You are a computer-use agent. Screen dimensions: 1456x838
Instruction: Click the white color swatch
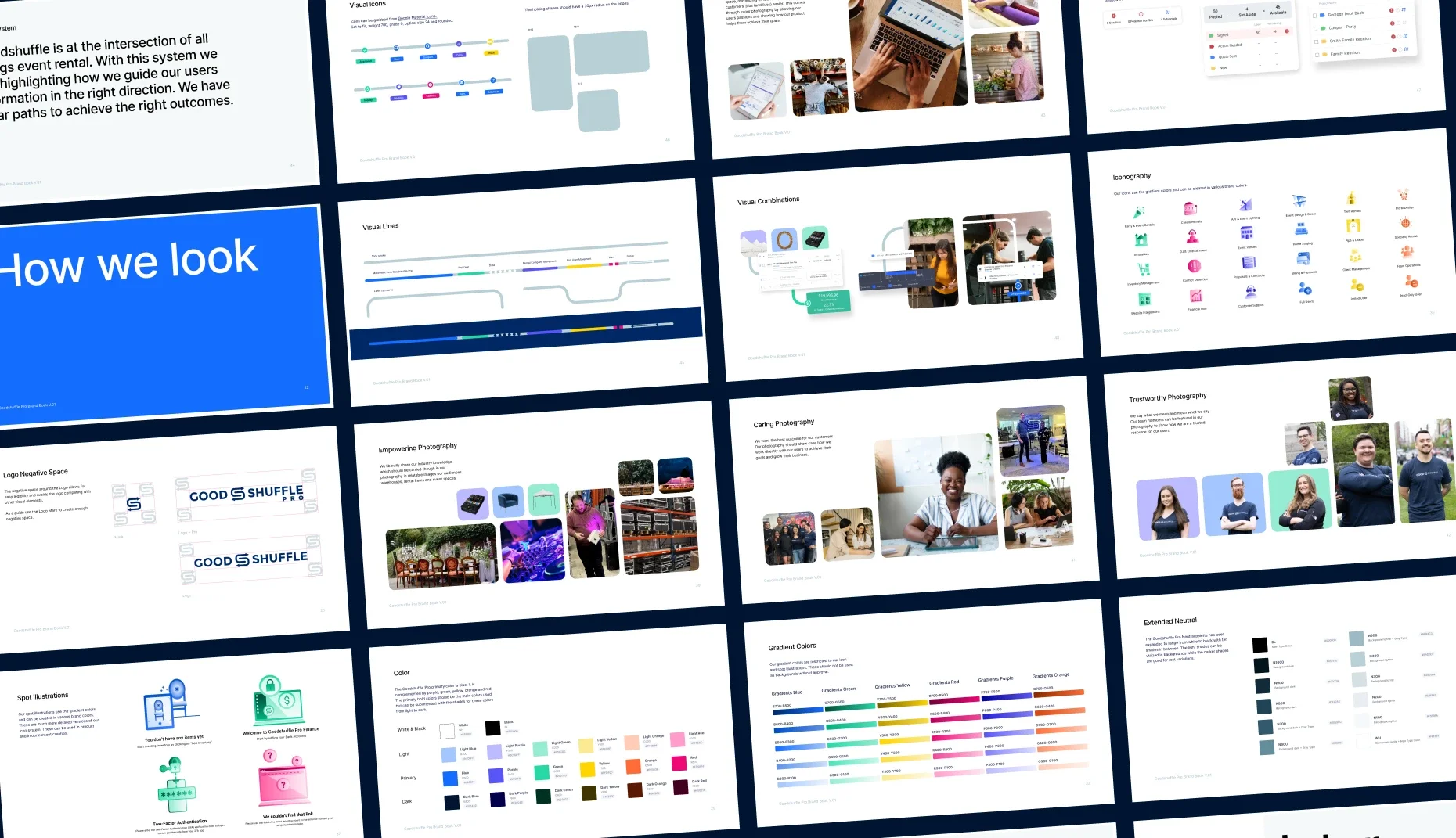[x=447, y=731]
